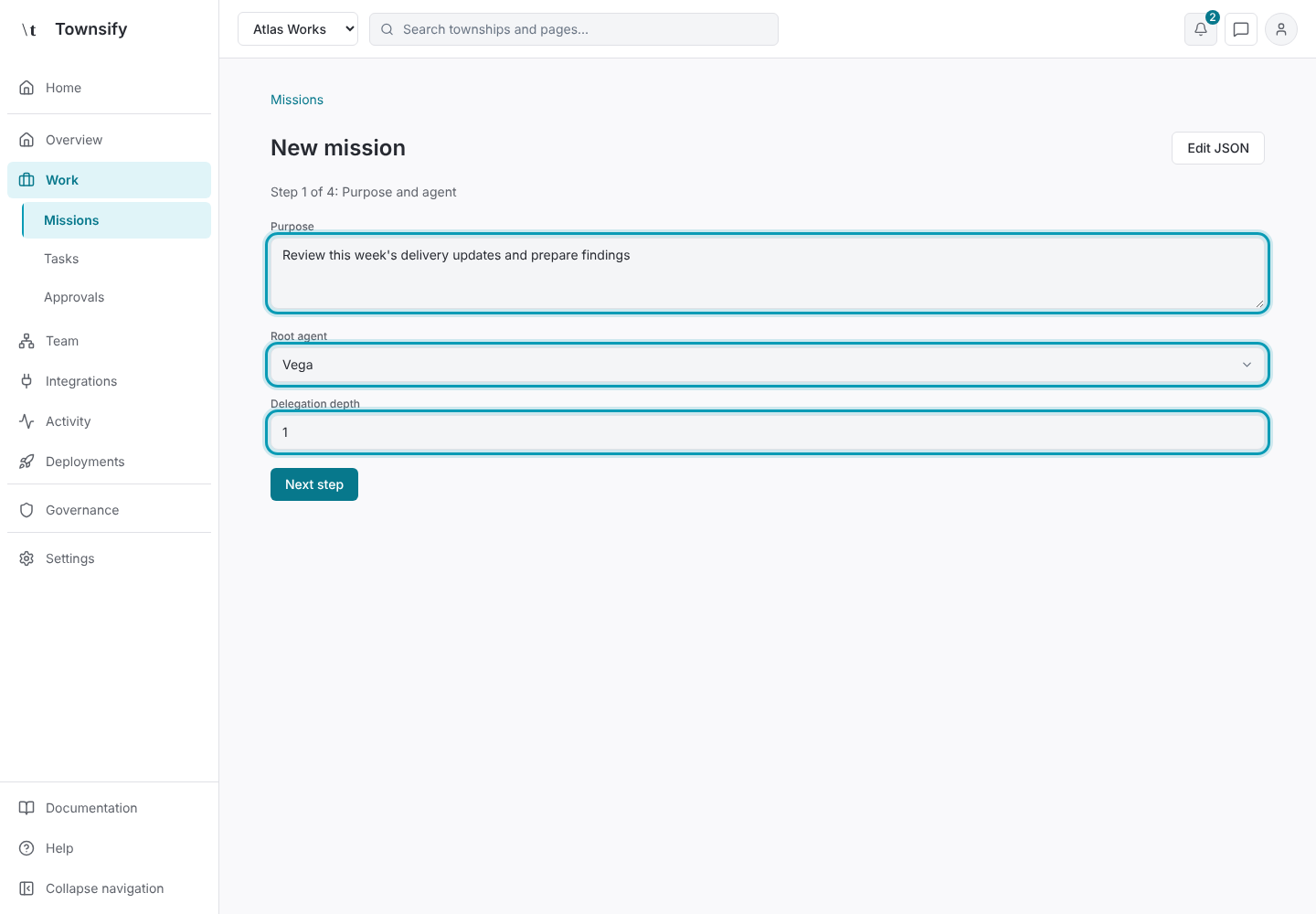The width and height of the screenshot is (1316, 914).
Task: Click 'Step 1 of 4: Purpose and agent' text
Action: (x=364, y=192)
